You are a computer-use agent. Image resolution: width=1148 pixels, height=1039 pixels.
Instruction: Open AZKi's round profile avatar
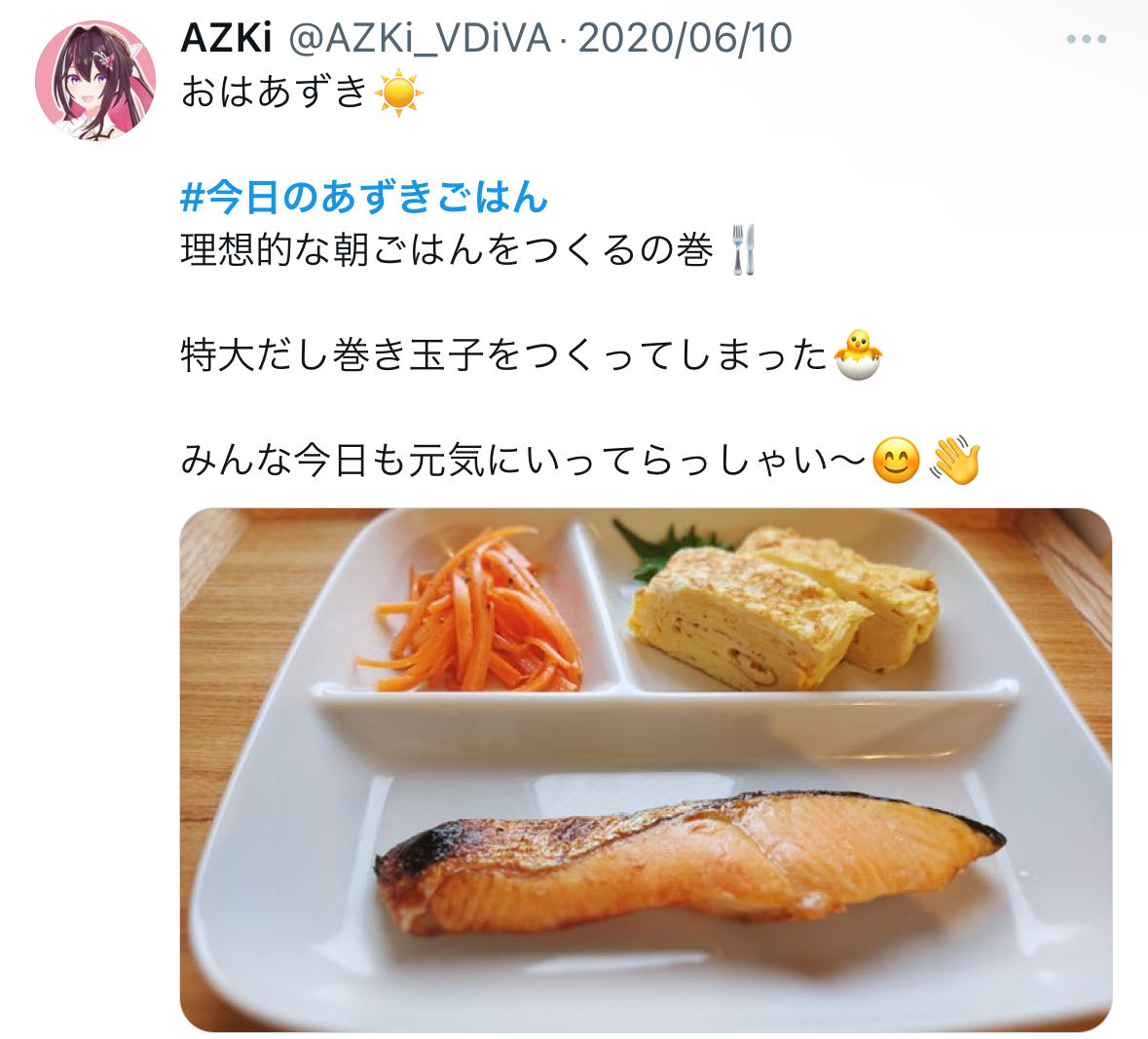(95, 80)
